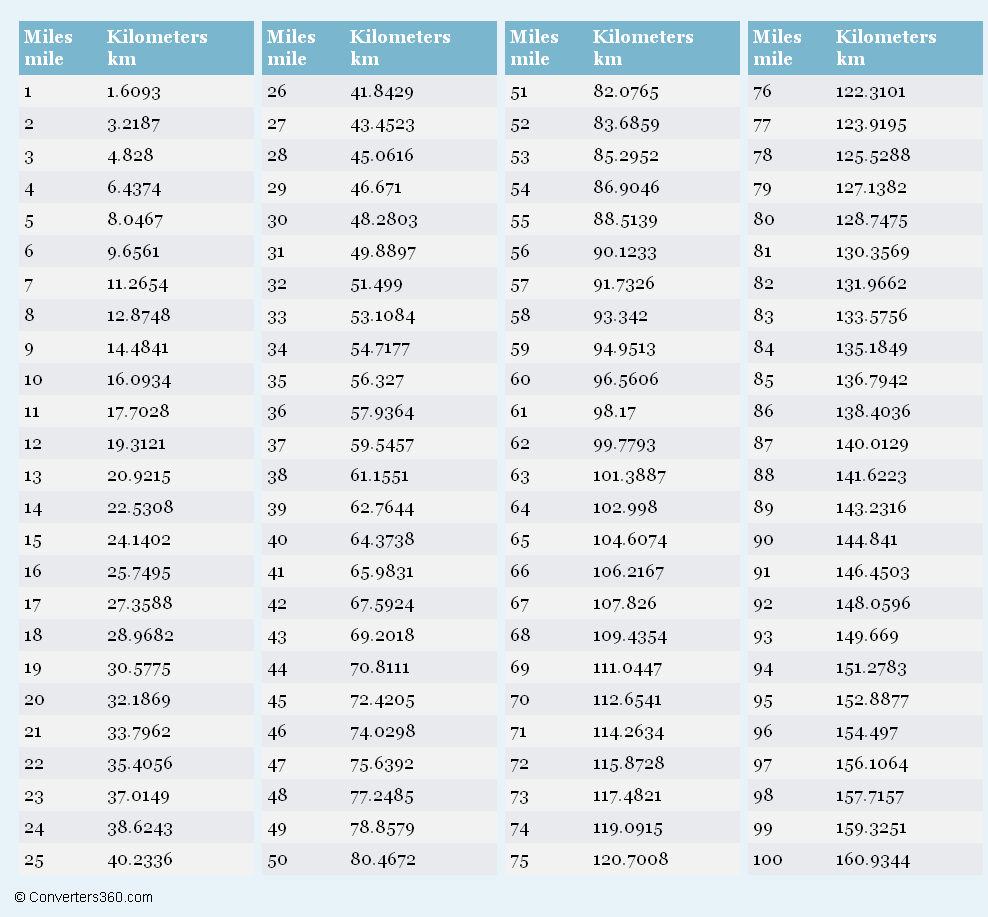
Task: Click the 80.4672 km cell
Action: 383,860
